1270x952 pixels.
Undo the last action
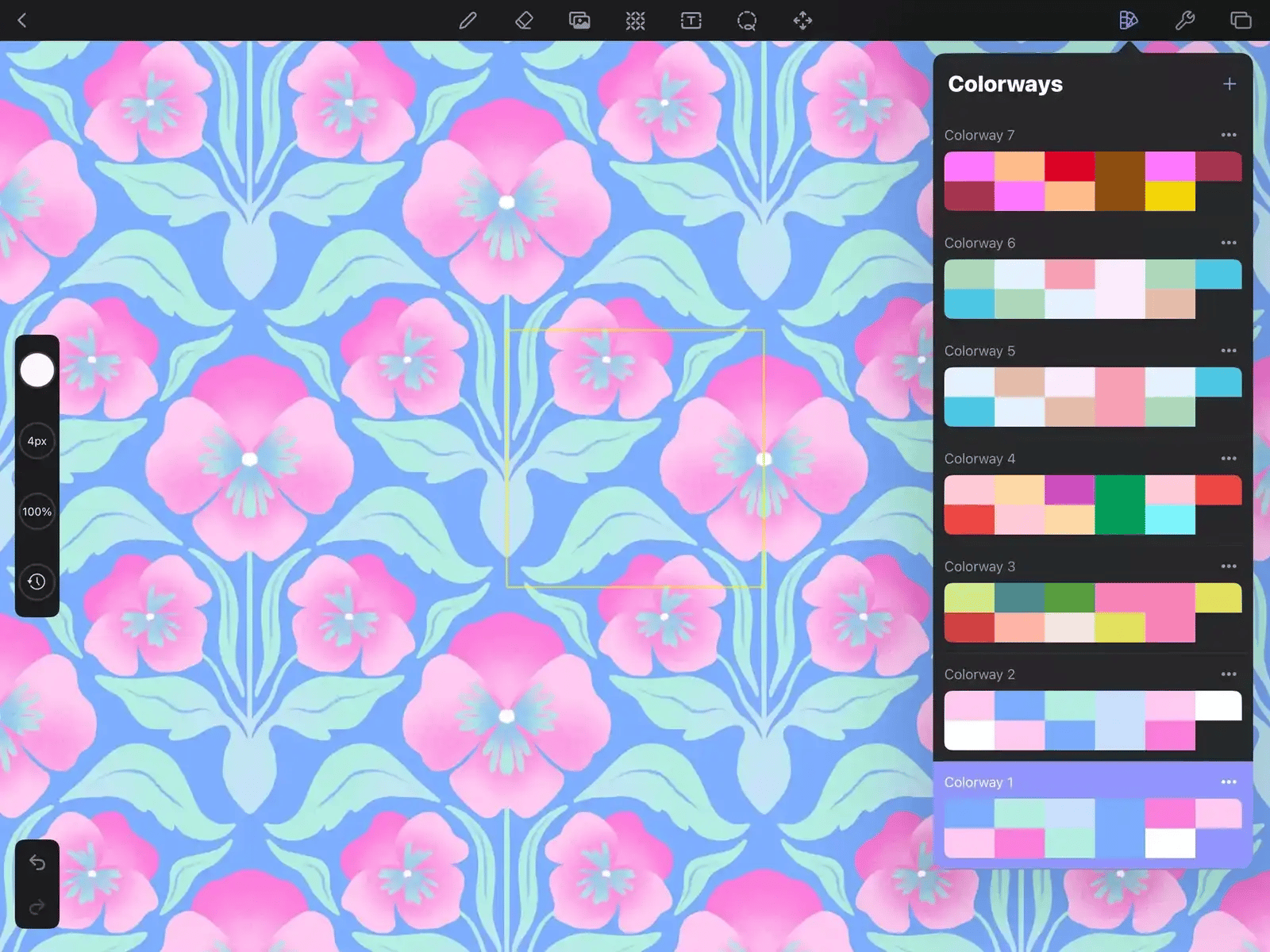37,862
